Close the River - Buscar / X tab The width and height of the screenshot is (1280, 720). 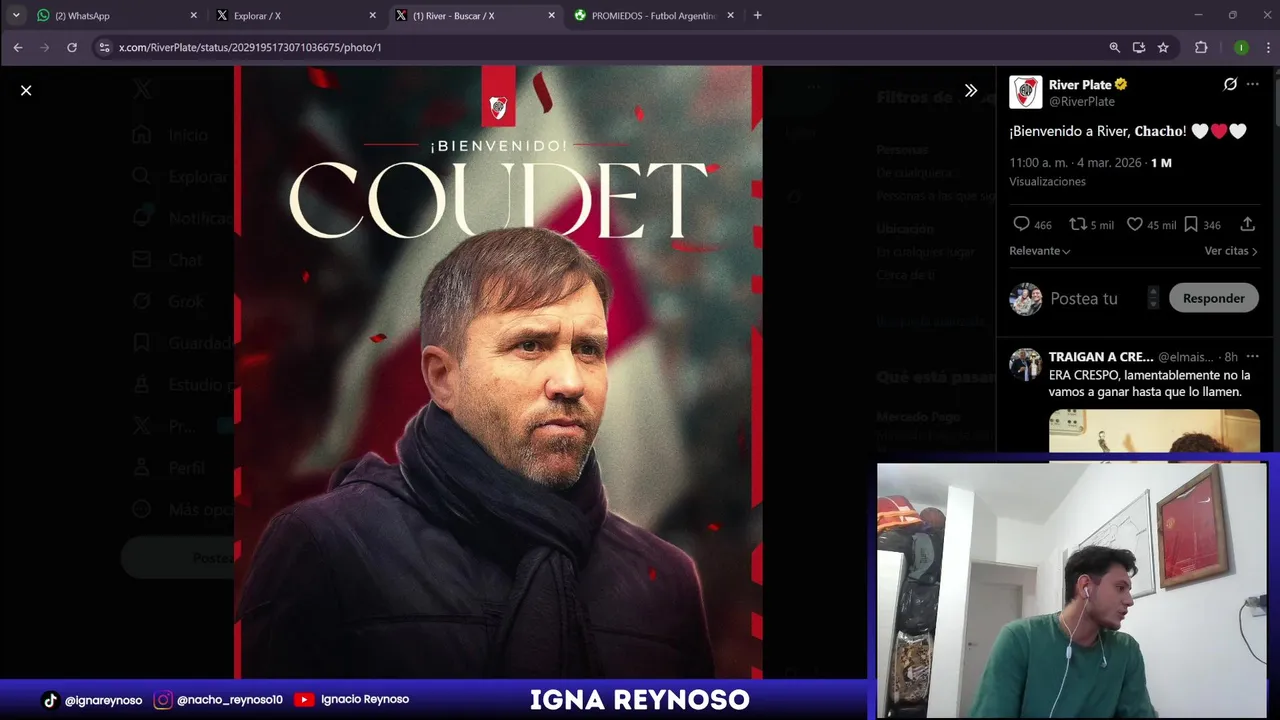551,15
